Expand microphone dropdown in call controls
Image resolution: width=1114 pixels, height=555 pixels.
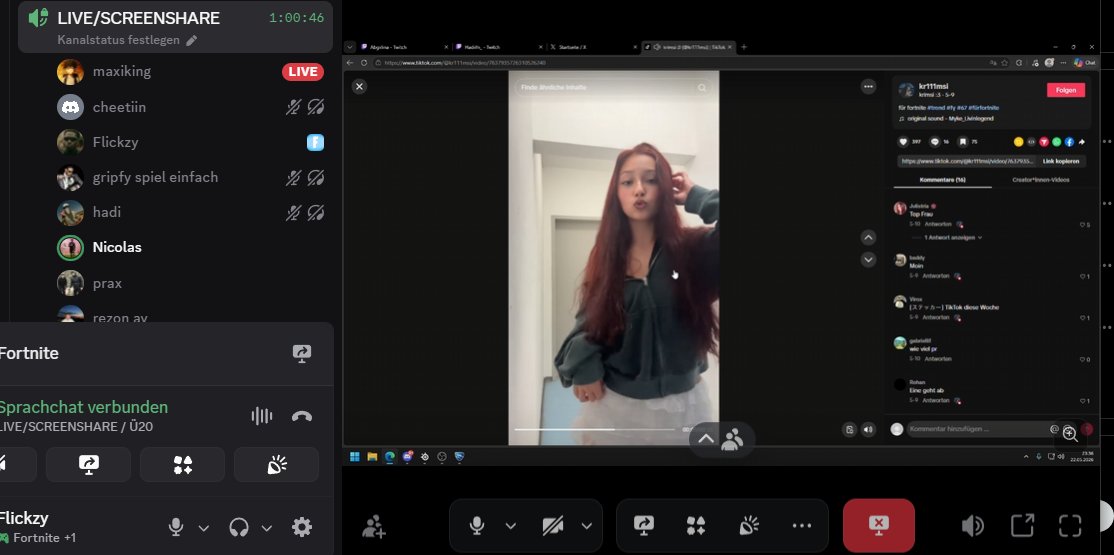tap(511, 527)
